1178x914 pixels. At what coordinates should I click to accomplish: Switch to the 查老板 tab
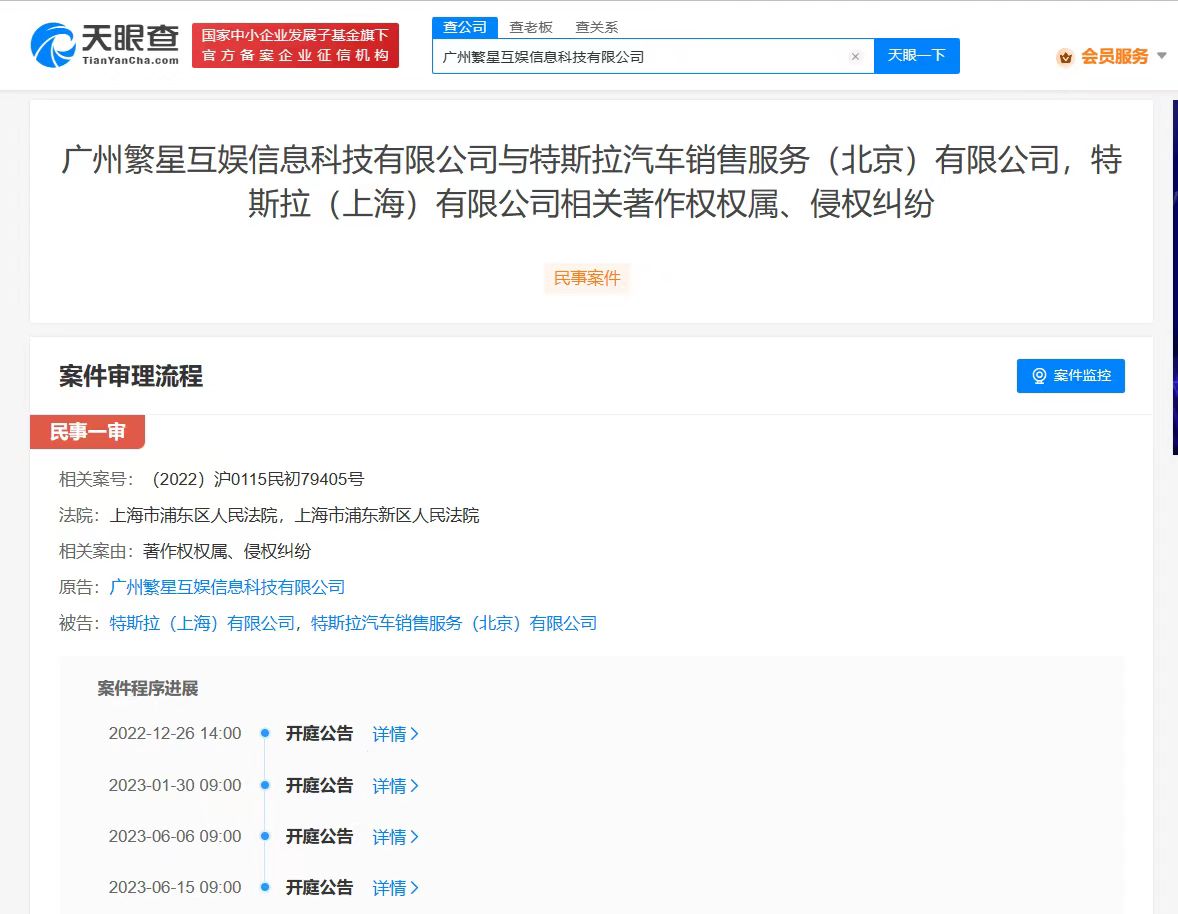[x=531, y=27]
